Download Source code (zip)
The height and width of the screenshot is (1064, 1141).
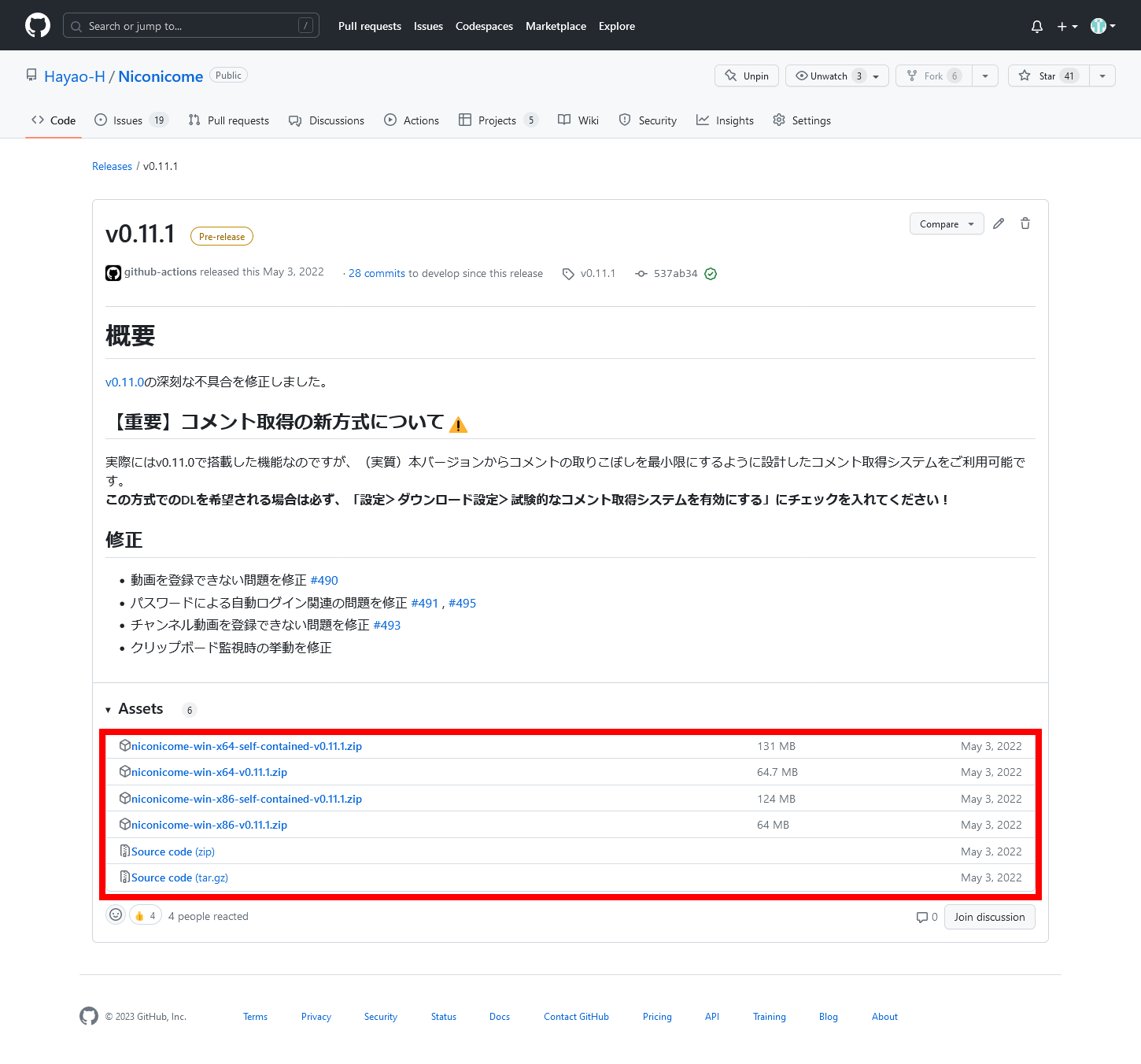[173, 852]
